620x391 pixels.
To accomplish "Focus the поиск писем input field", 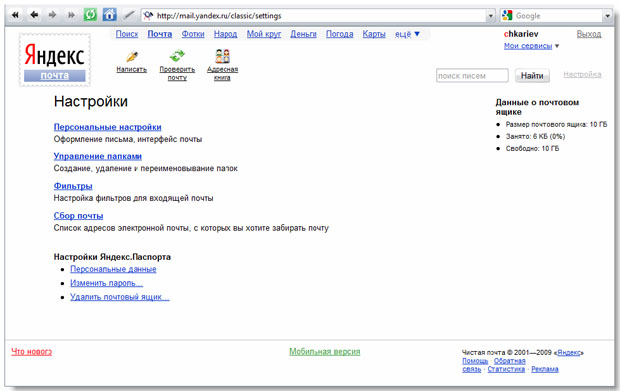I will 472,76.
